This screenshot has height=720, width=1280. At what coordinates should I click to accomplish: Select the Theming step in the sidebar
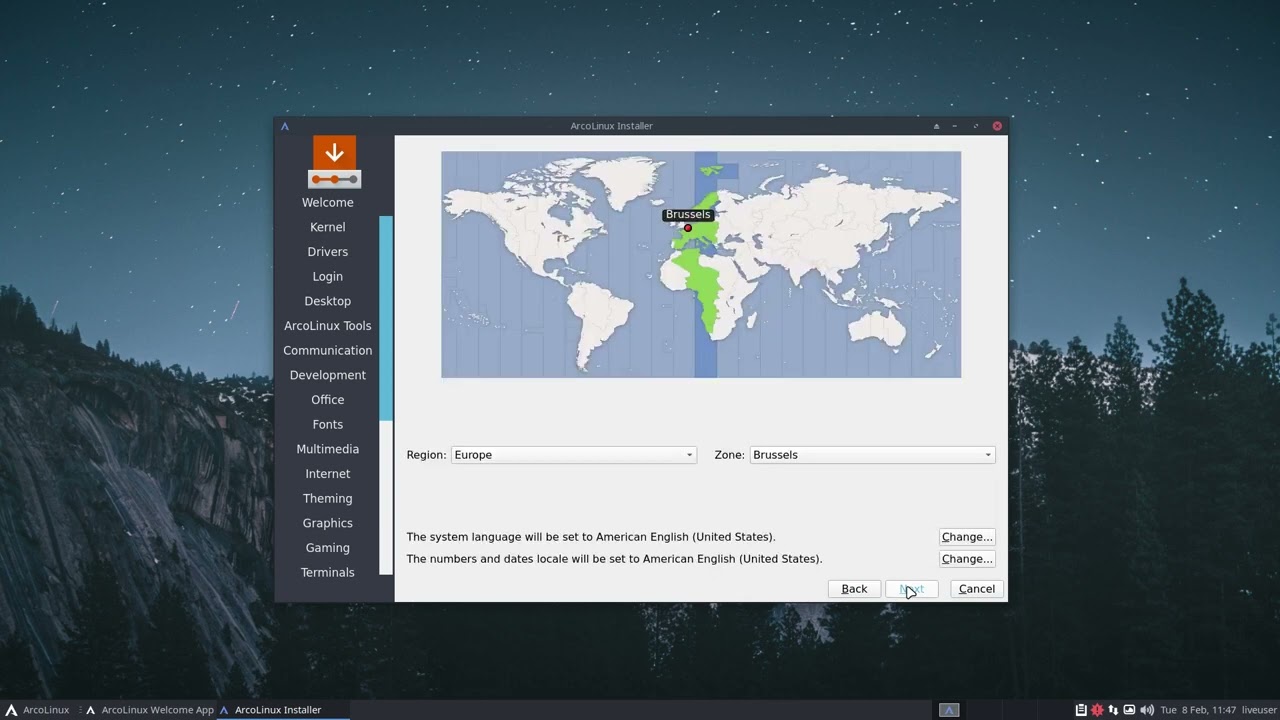pyautogui.click(x=328, y=499)
